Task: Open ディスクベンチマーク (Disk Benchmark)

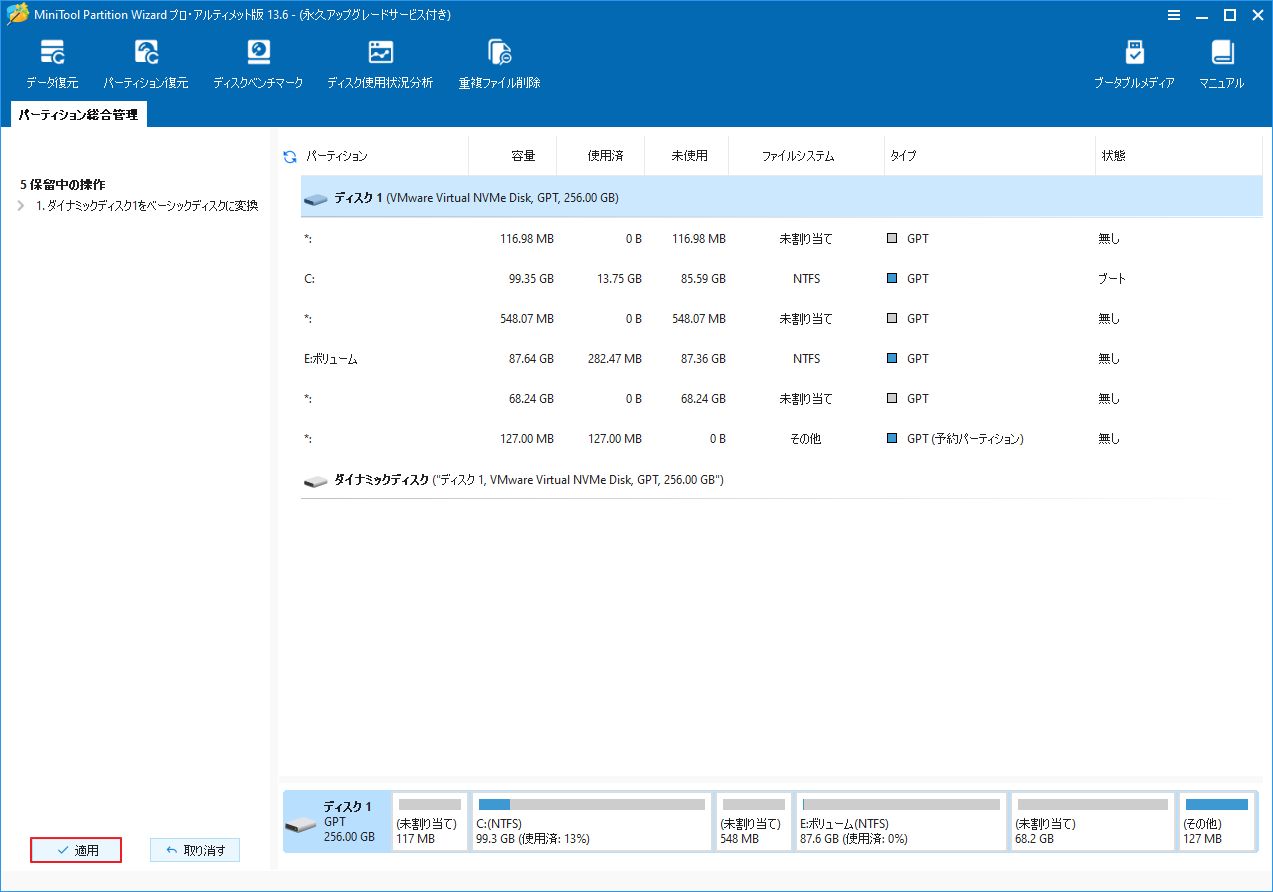Action: [258, 65]
